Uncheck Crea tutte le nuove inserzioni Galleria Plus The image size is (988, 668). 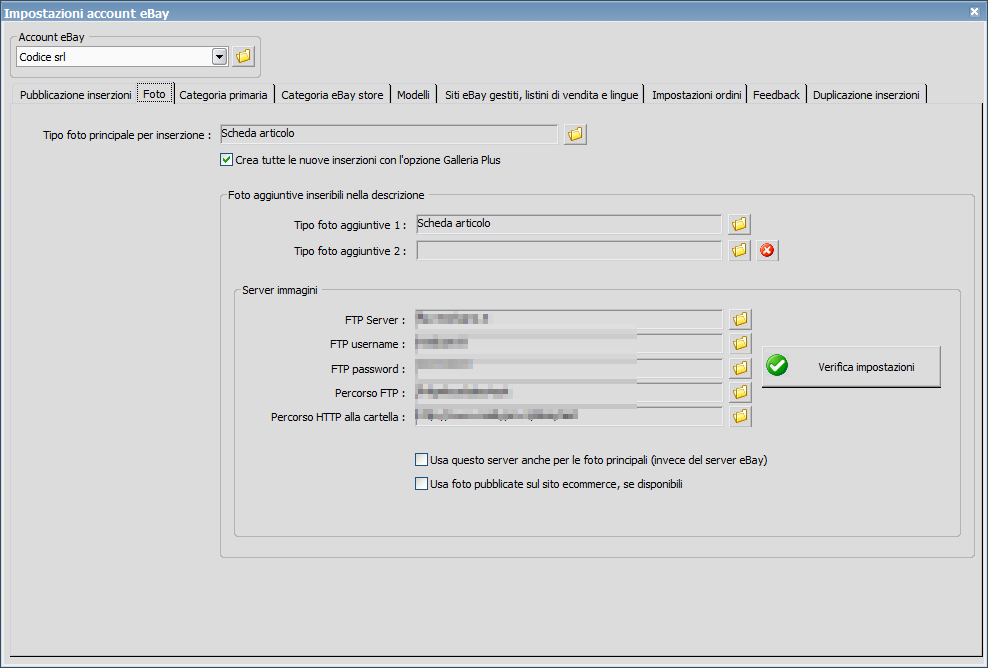[x=227, y=160]
